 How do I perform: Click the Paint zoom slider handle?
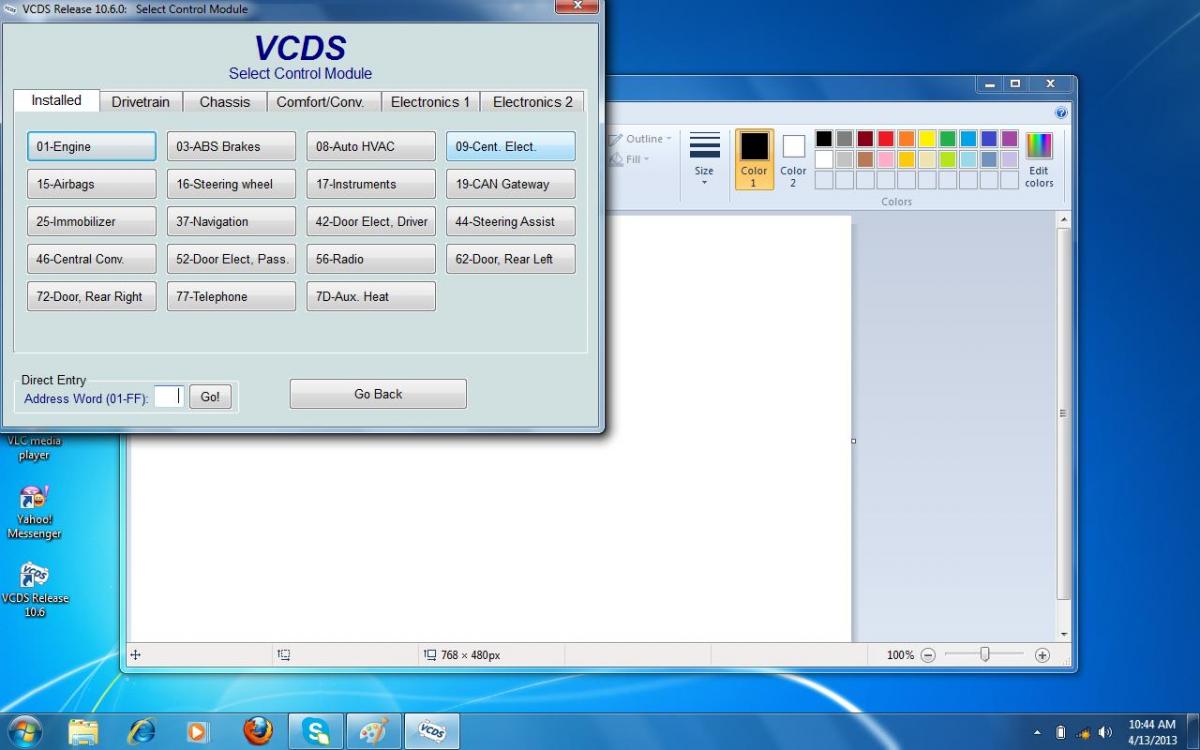pyautogui.click(x=985, y=654)
